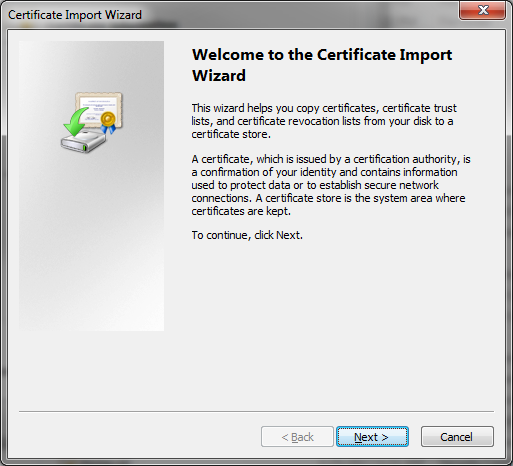Click the To continue, click Next line
This screenshot has width=513, height=466.
pyautogui.click(x=247, y=235)
